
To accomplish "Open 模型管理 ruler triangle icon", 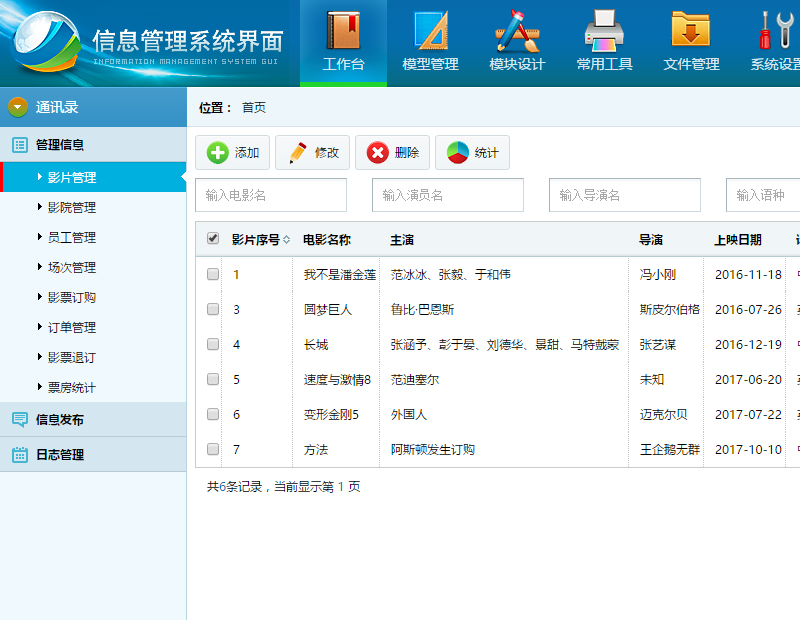I will (x=431, y=30).
